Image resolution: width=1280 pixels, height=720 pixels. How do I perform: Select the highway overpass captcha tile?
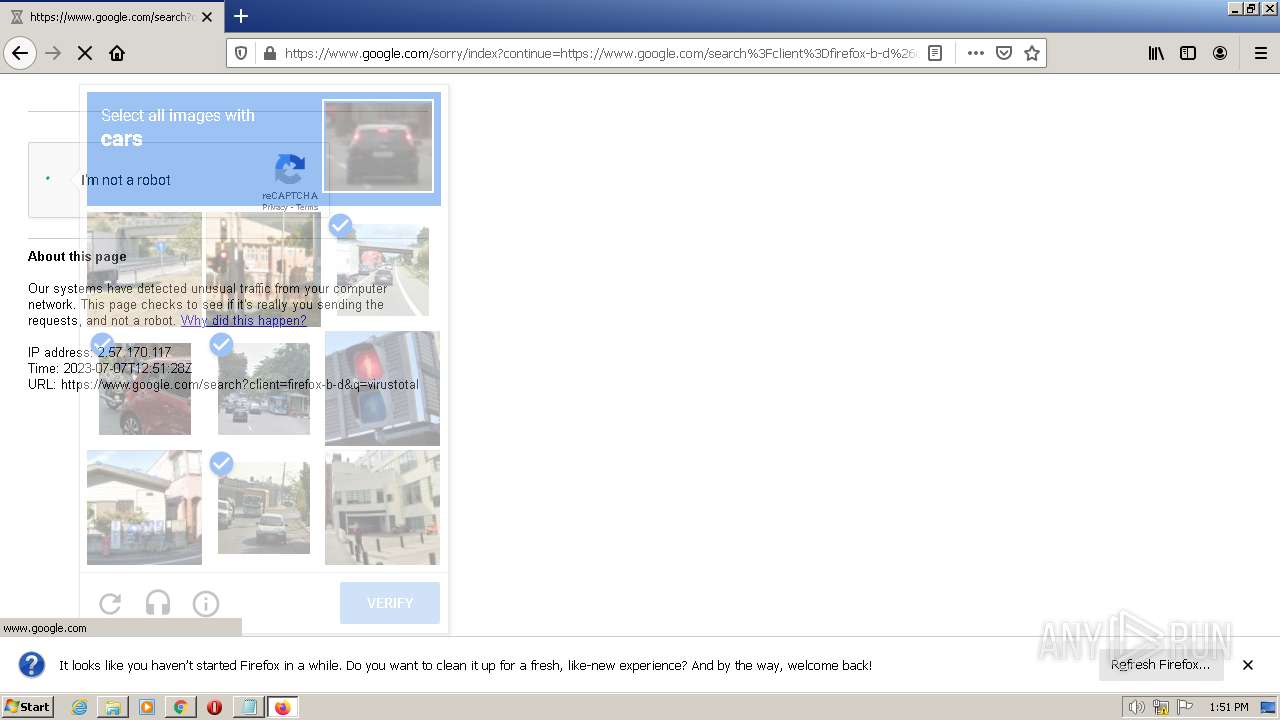pos(144,269)
